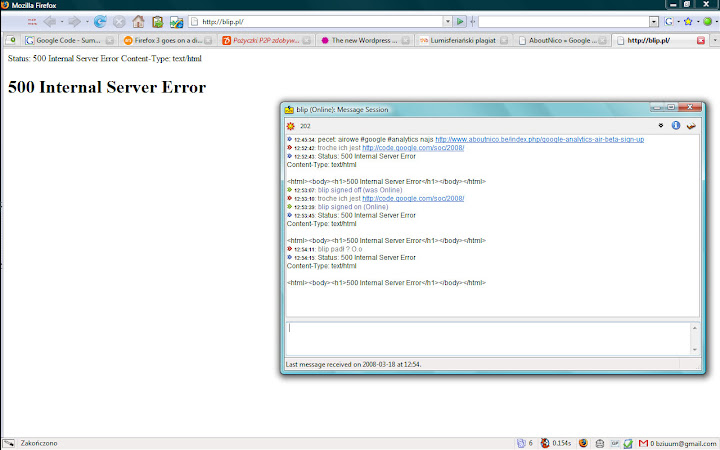Image resolution: width=720 pixels, height=450 pixels.
Task: Click the sun status icon in blip chat
Action: point(290,126)
